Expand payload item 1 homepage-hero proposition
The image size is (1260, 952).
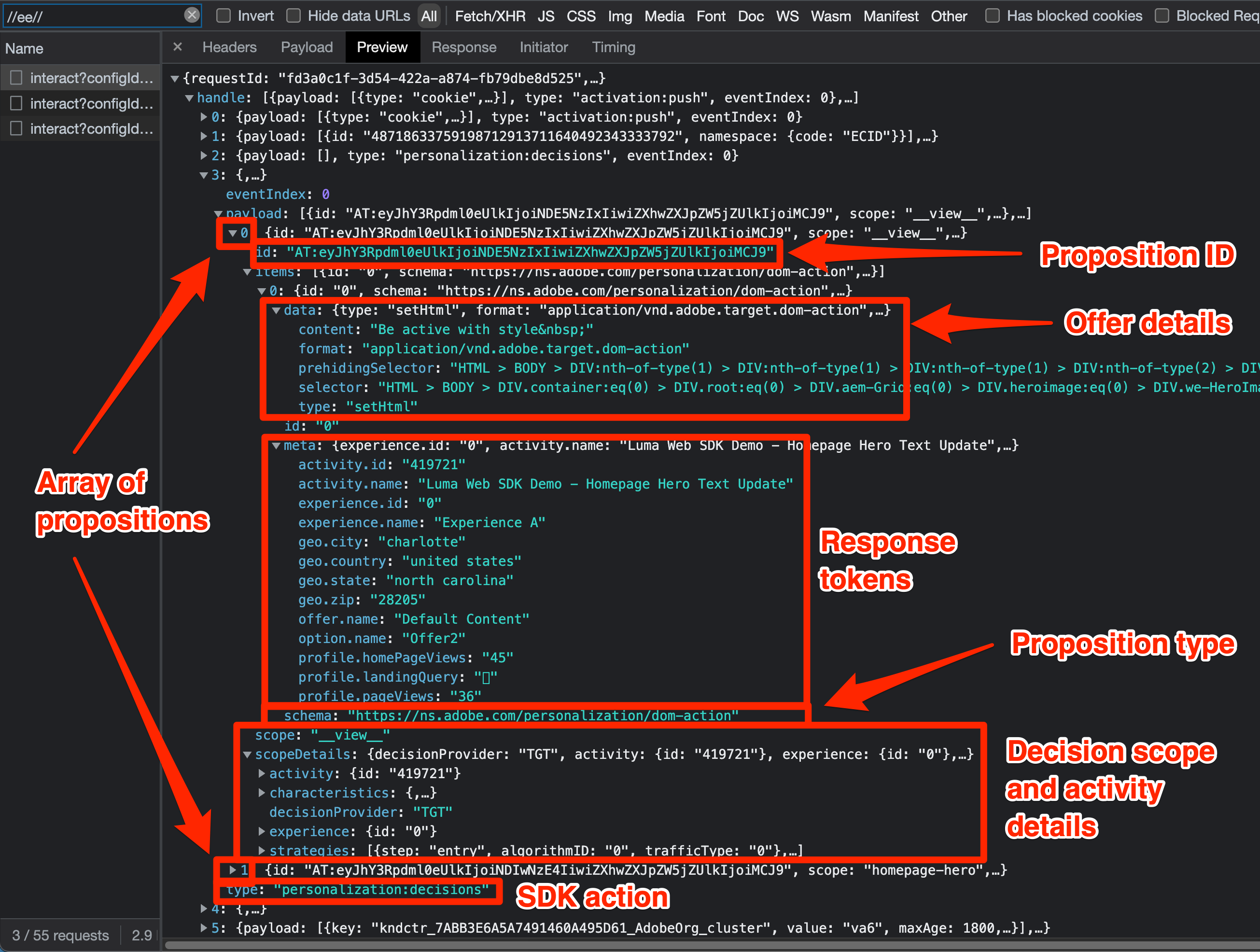232,870
